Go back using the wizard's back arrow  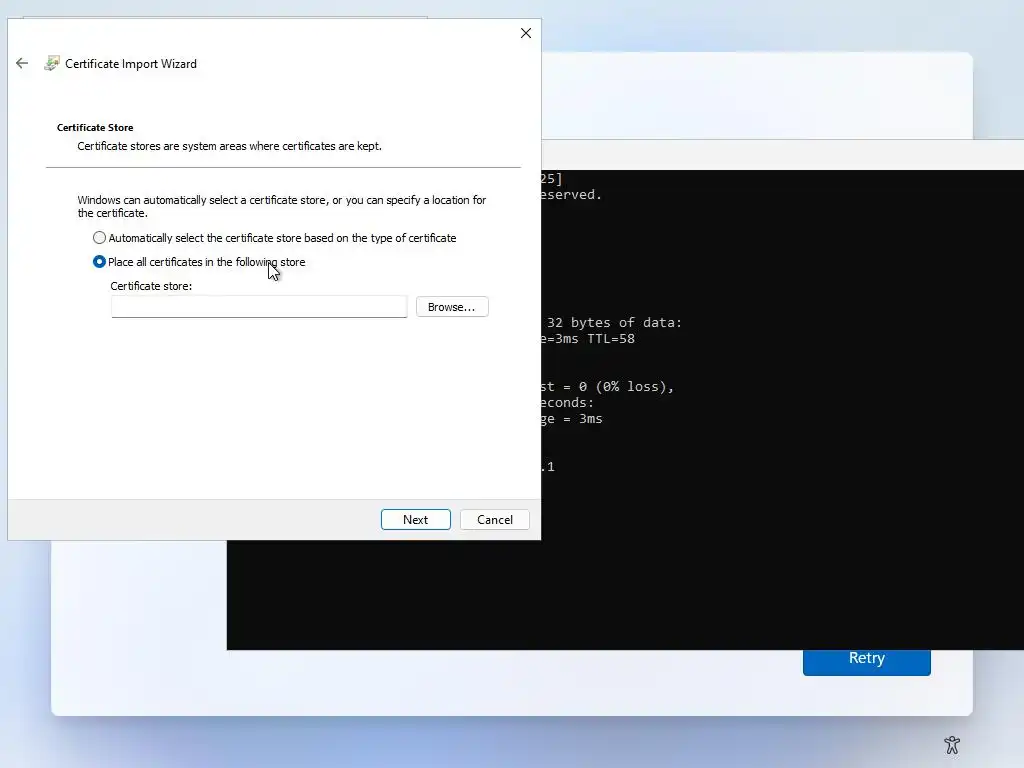22,63
